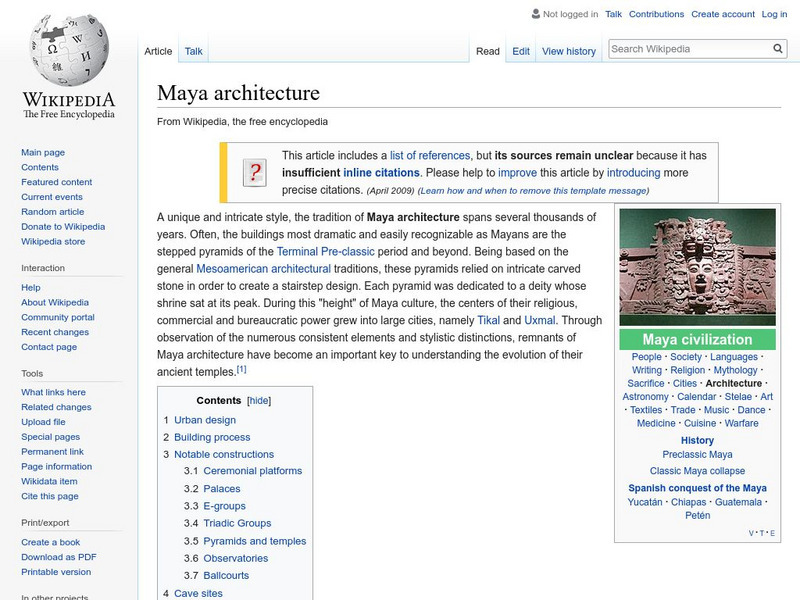Visit Community portal
Viewport: 800px width, 600px height.
58,317
